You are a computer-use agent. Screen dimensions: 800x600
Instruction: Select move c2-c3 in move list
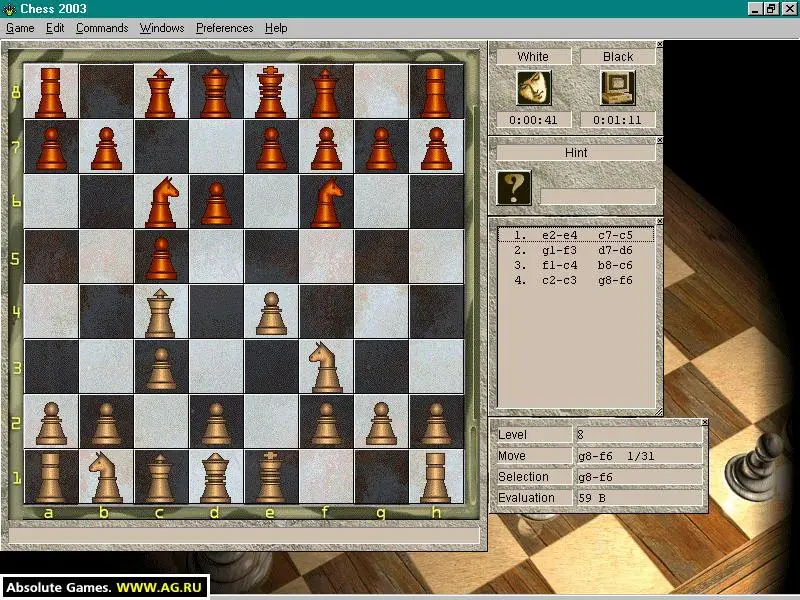[560, 280]
